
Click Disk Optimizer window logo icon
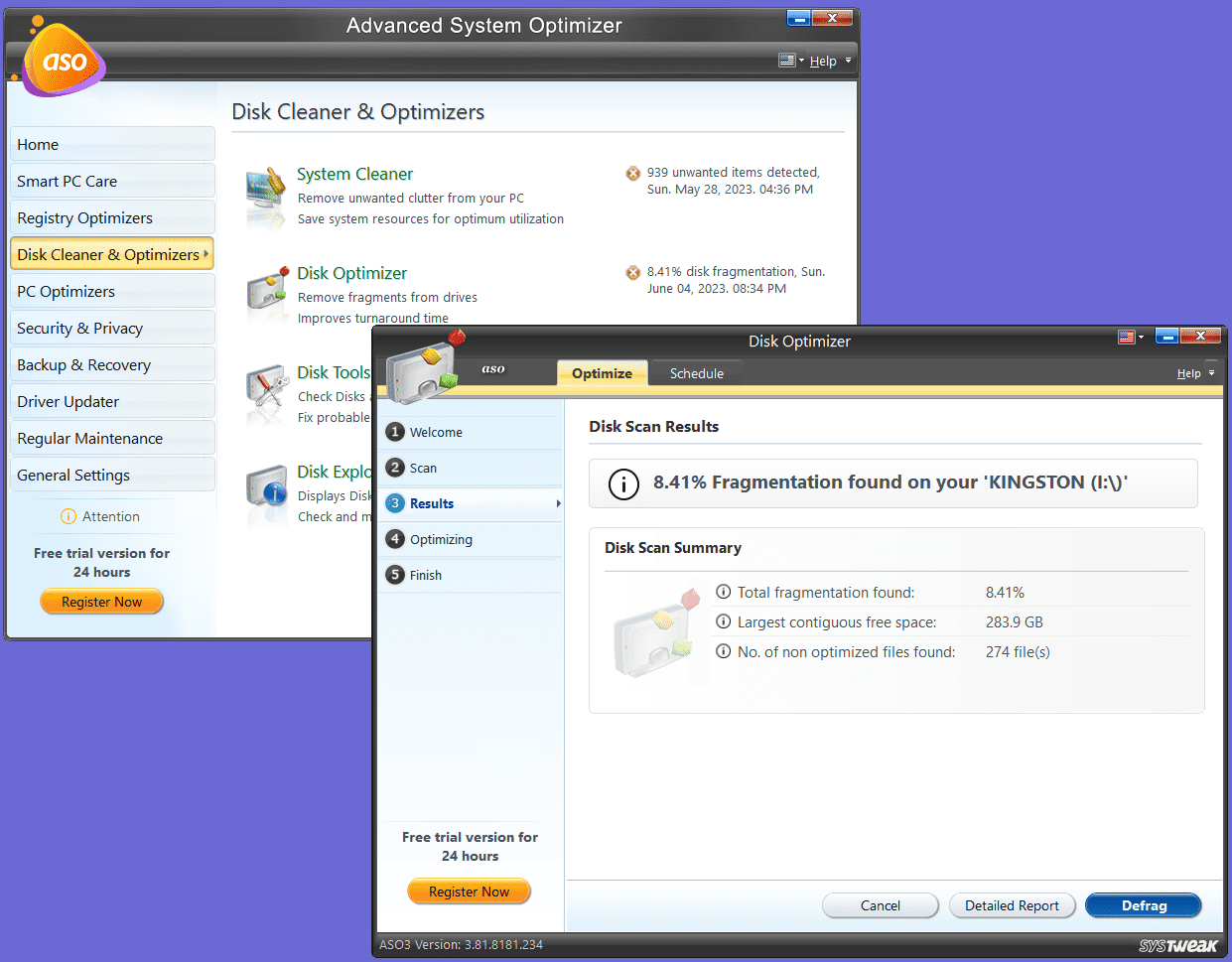(425, 368)
